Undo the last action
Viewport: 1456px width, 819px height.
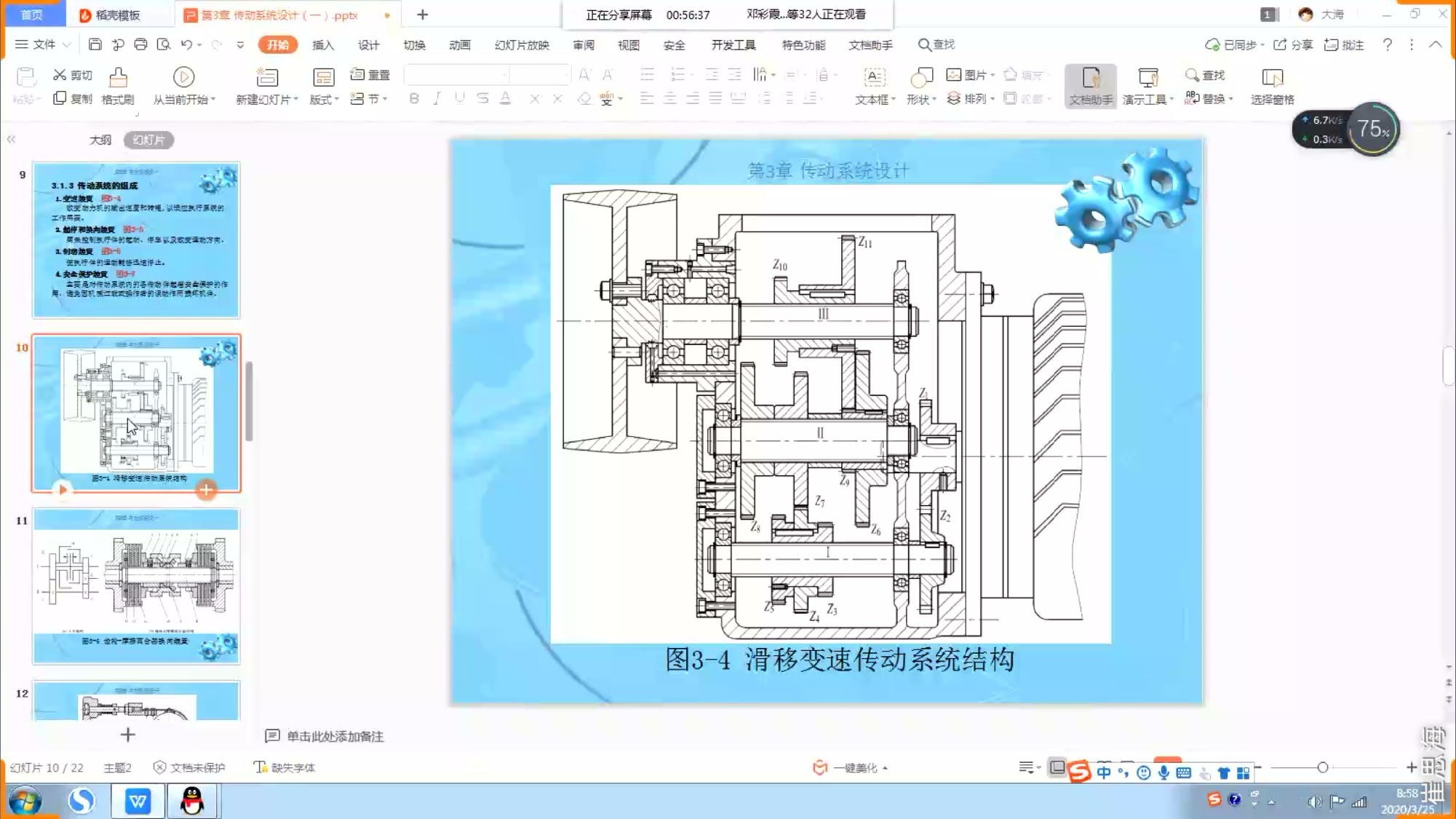pos(186,44)
